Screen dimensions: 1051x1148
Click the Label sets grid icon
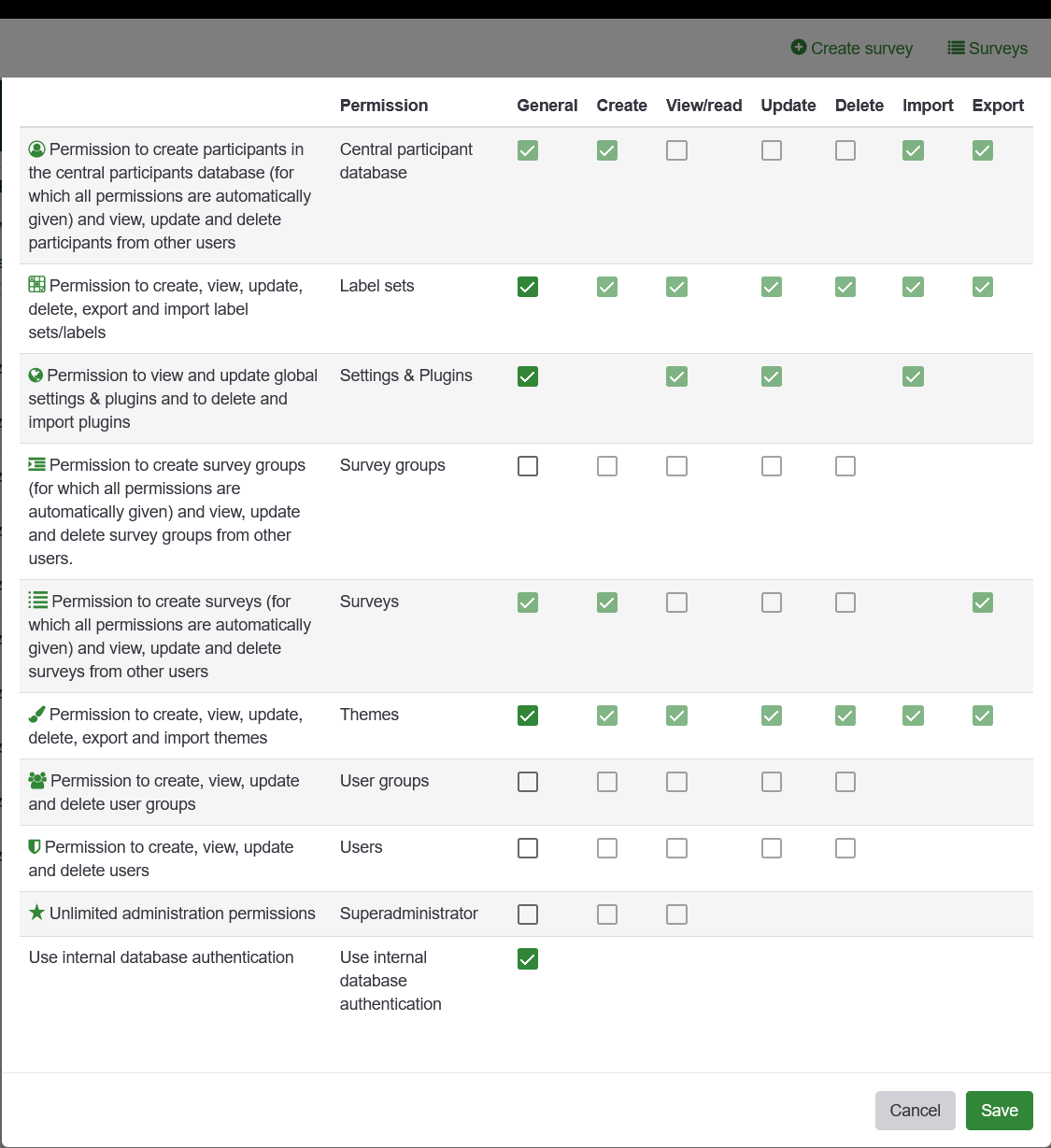tap(37, 285)
